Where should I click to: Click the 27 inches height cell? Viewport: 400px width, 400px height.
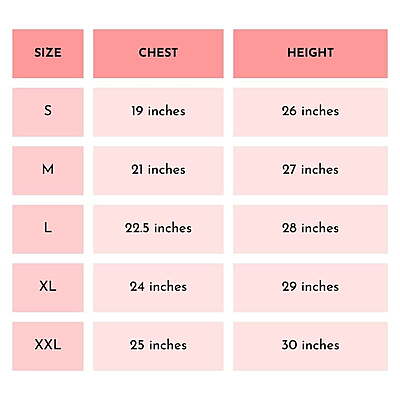pos(310,170)
